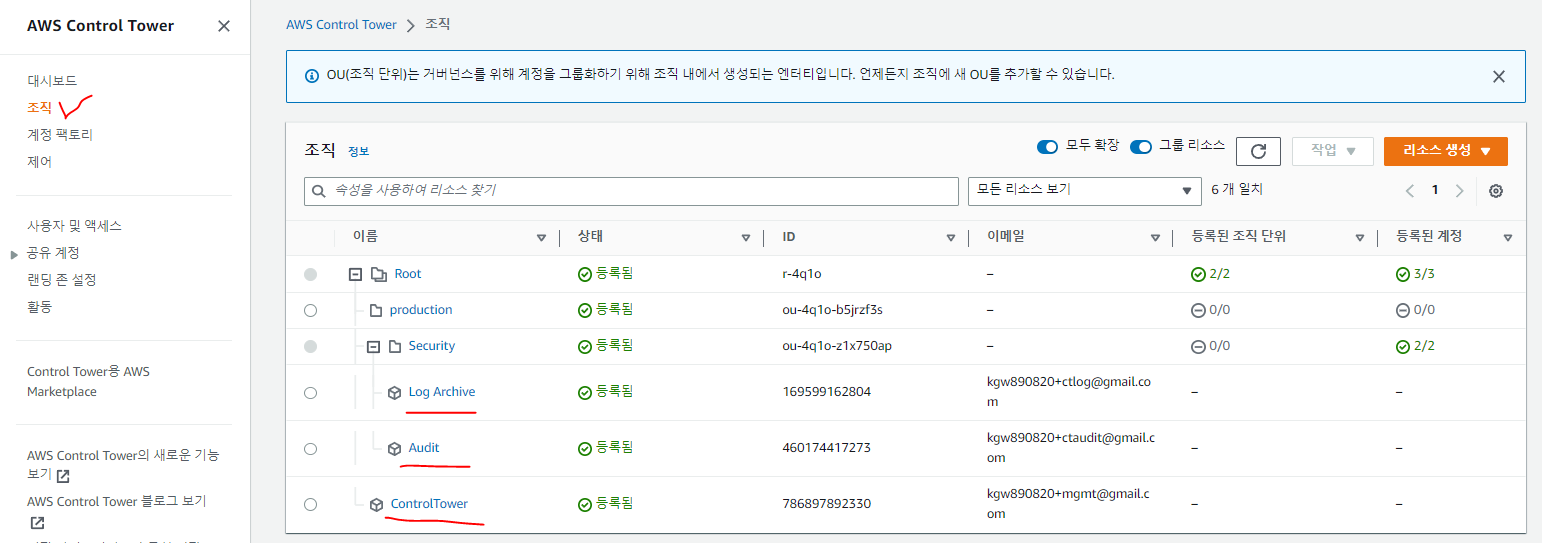Open the 작업 actions dropdown

pyautogui.click(x=1334, y=151)
